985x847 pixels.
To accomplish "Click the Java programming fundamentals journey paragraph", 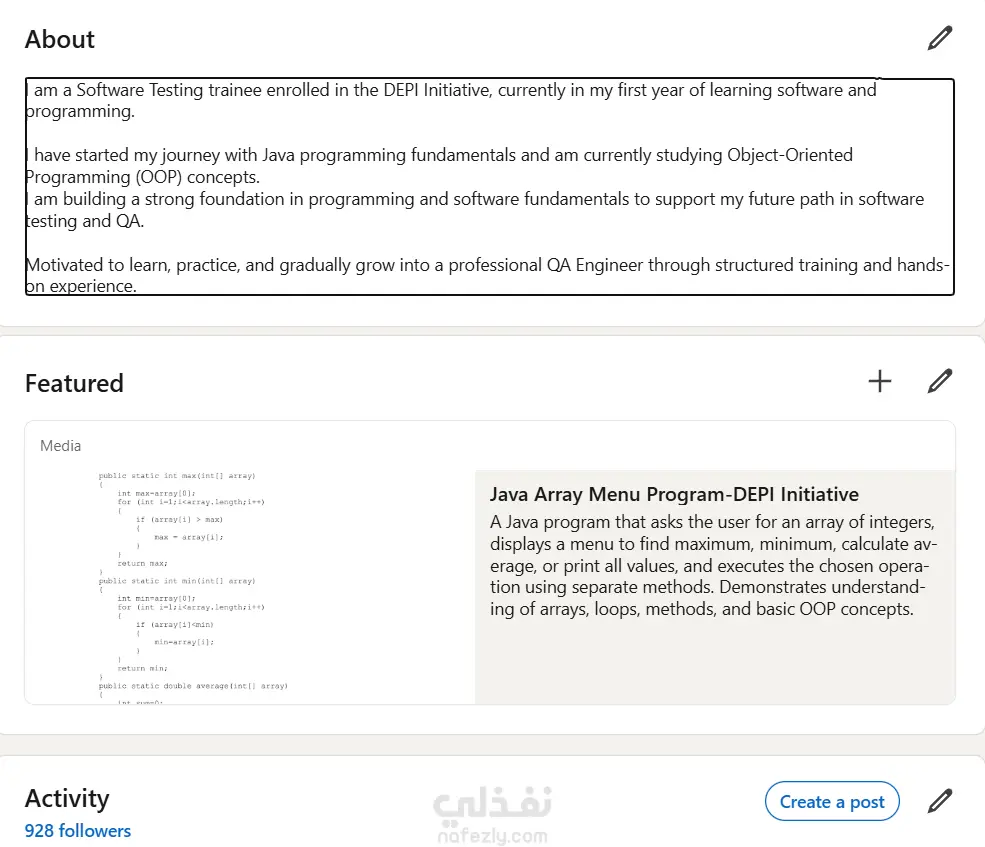I will coord(440,166).
